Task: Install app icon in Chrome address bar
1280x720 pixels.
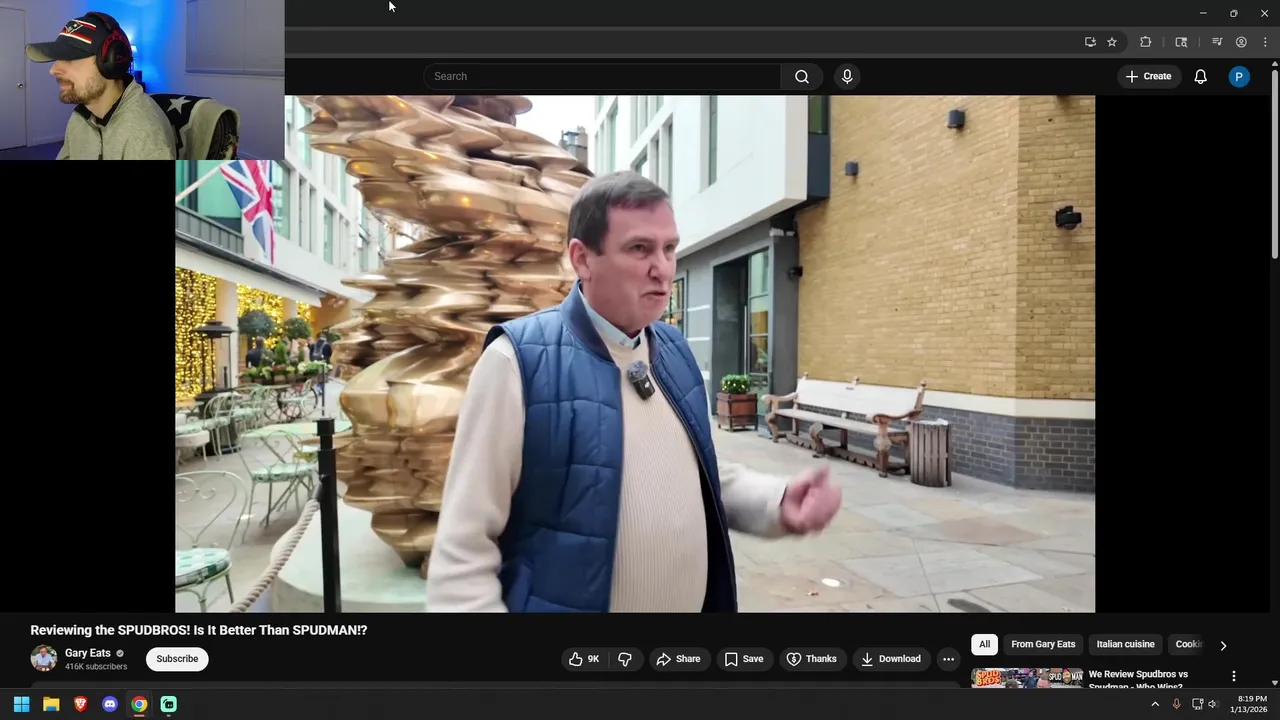Action: tap(1090, 42)
